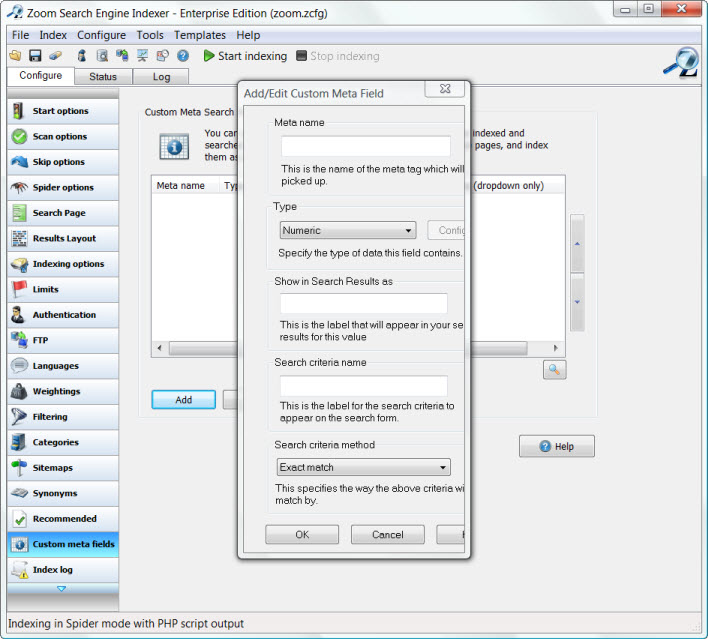Click the document magnifier toolbar icon
The width and height of the screenshot is (708, 639).
tap(102, 56)
